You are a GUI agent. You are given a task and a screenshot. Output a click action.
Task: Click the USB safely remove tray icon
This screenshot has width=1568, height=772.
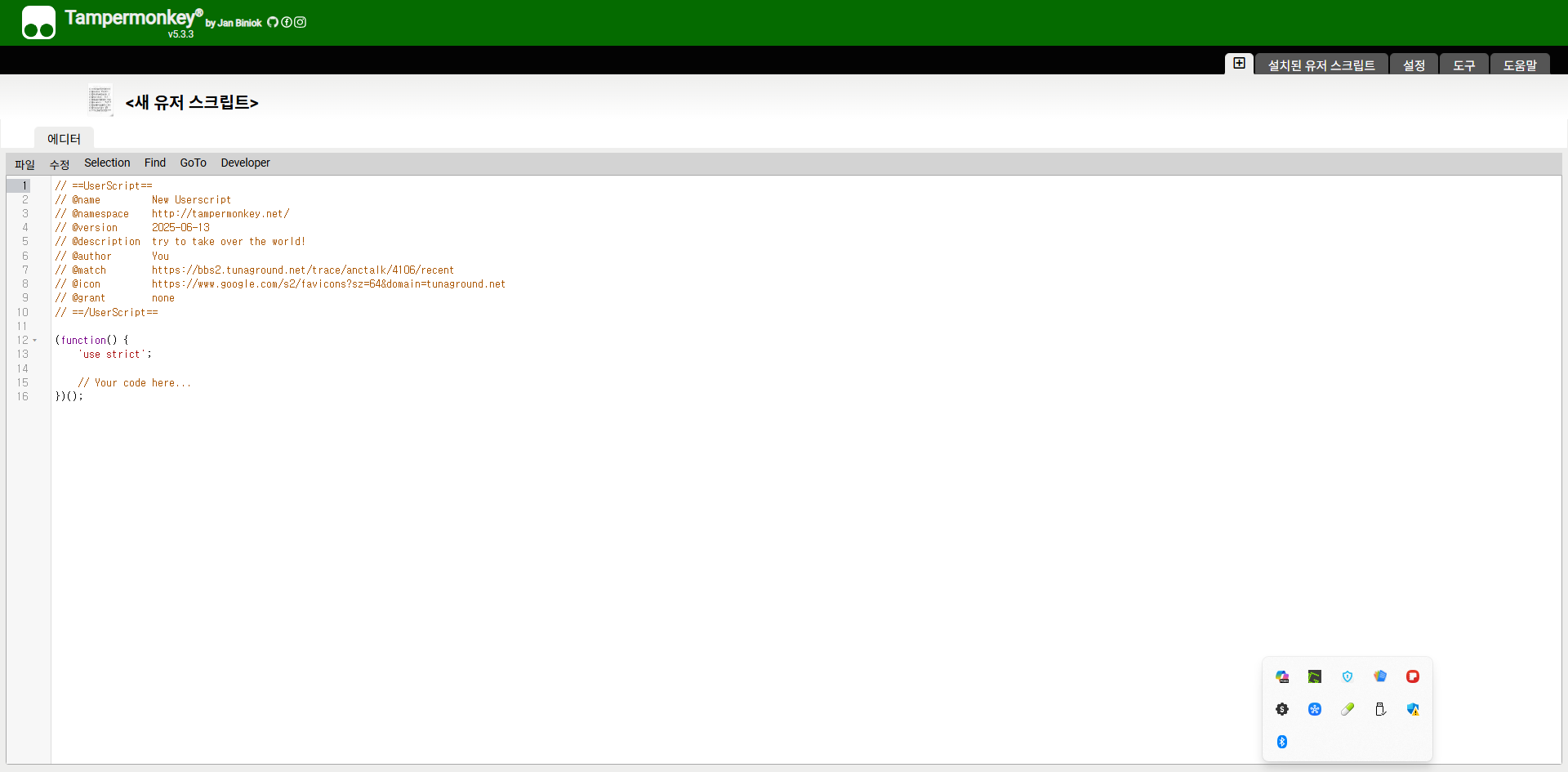click(x=1380, y=709)
